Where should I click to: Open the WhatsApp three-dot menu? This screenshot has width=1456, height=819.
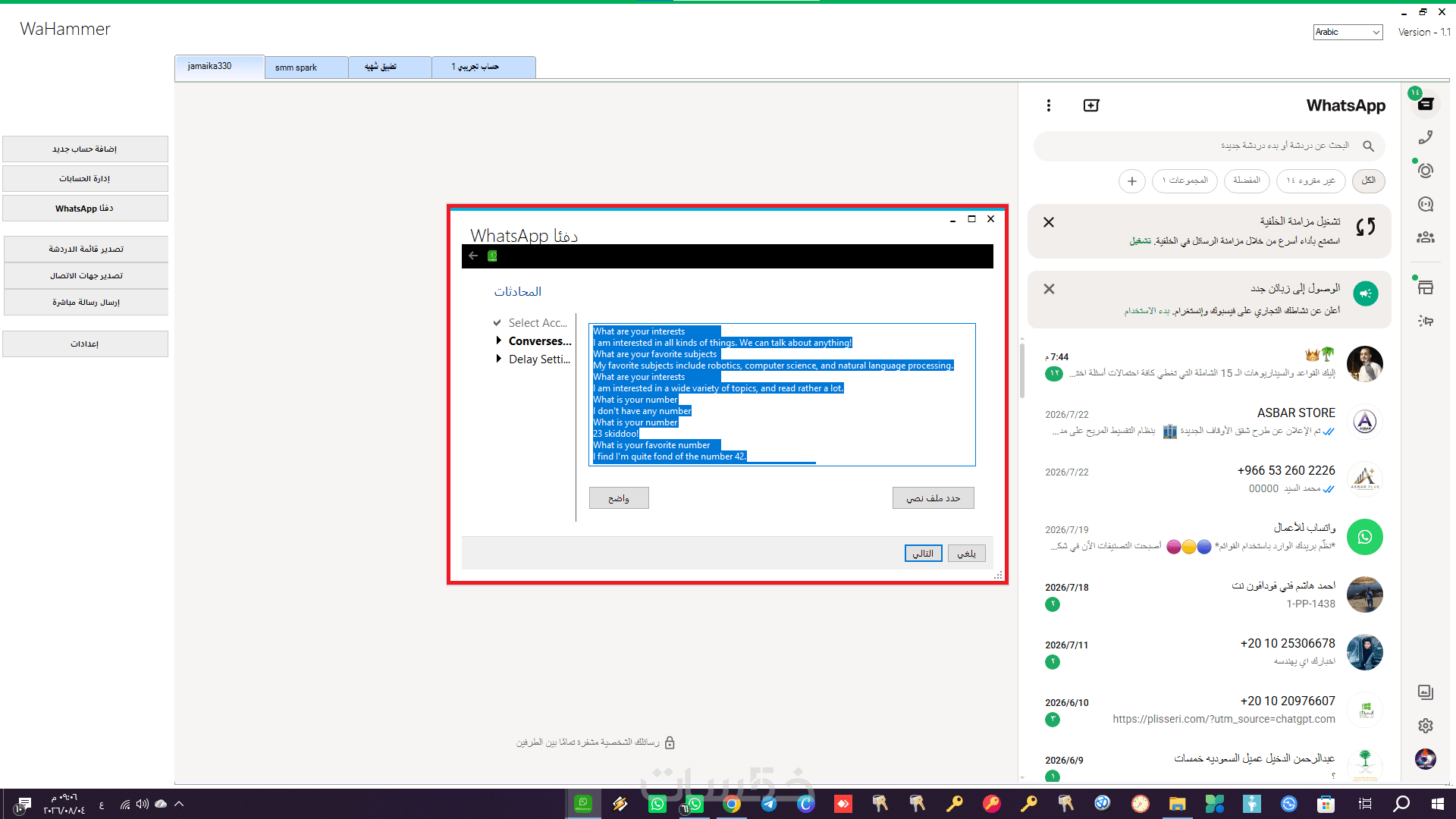click(x=1049, y=105)
